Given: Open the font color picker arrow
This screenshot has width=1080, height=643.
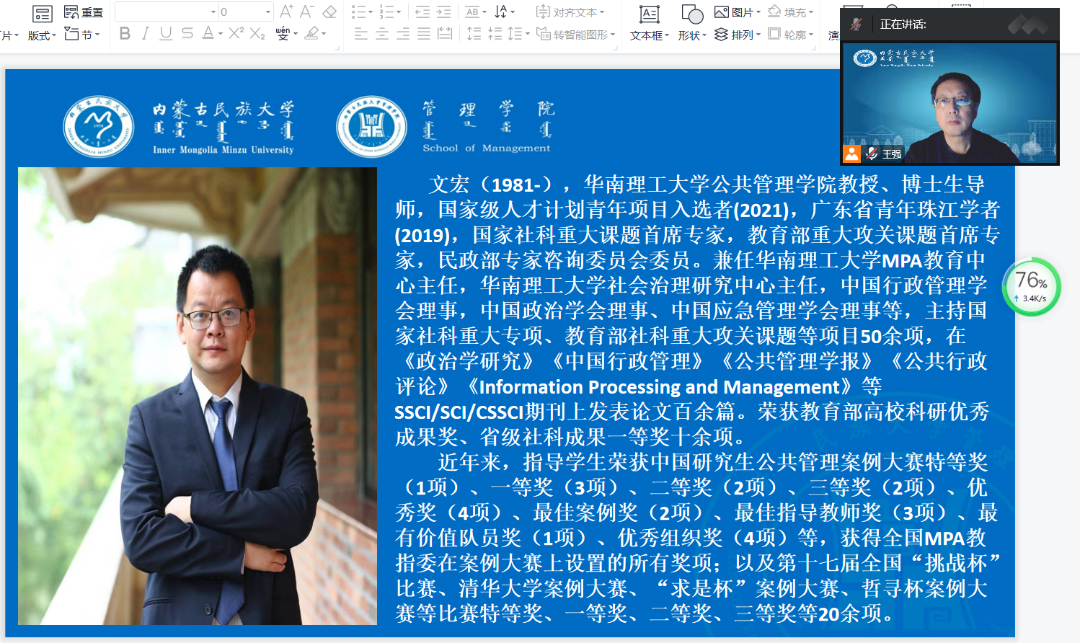Looking at the screenshot, I should click(x=220, y=34).
